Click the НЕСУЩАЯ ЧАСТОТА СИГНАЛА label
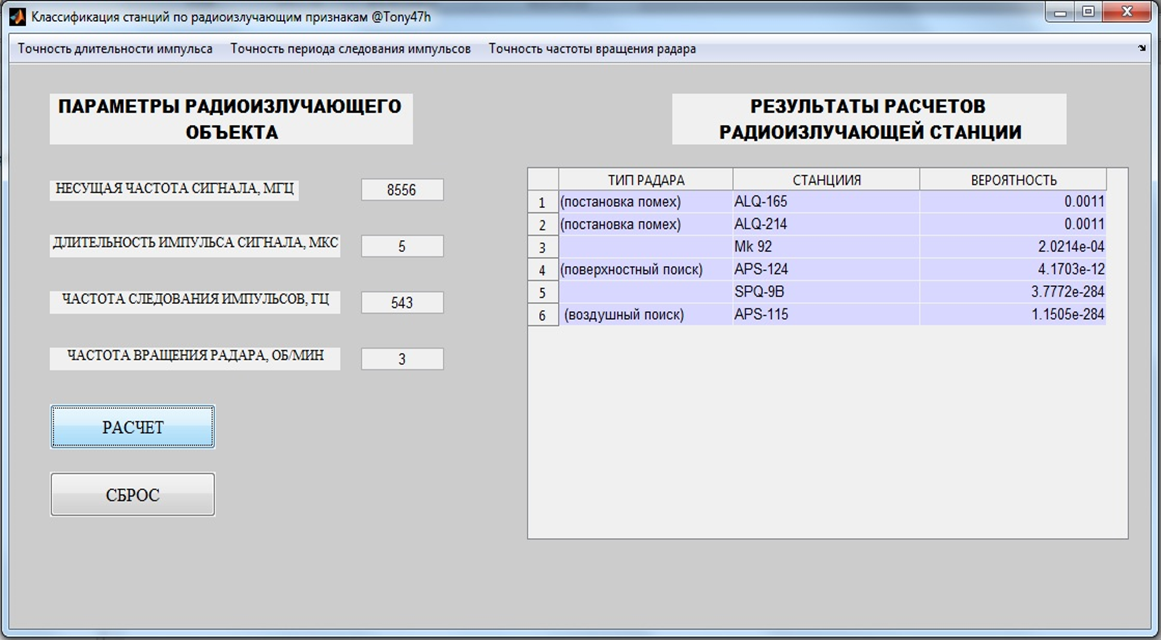Screen dimensions: 1161x640 click(175, 190)
